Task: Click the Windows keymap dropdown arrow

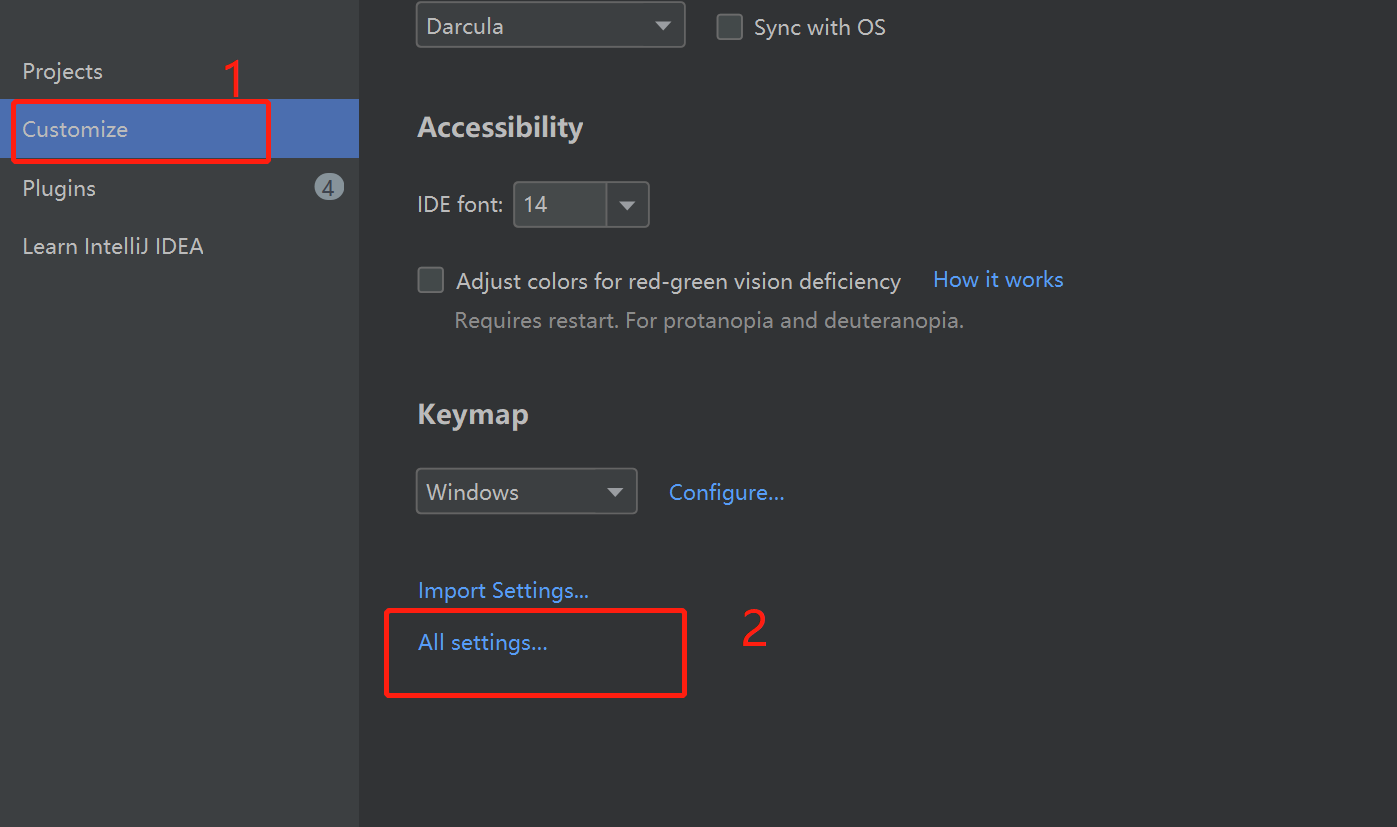Action: 615,492
